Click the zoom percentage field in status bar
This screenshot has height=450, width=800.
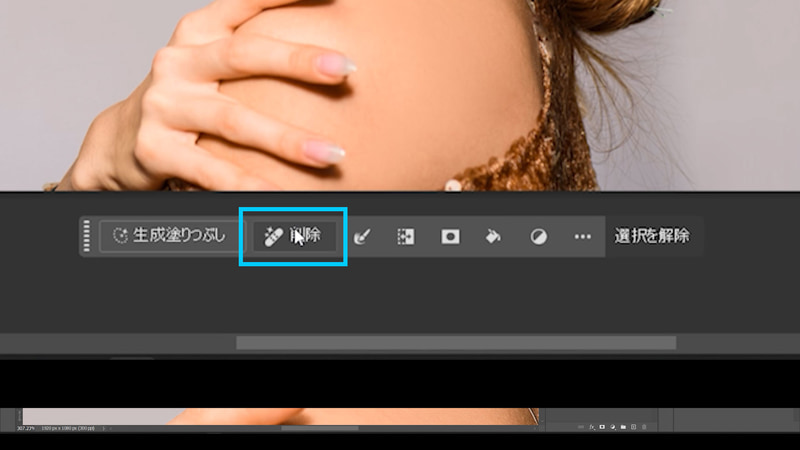click(25, 429)
